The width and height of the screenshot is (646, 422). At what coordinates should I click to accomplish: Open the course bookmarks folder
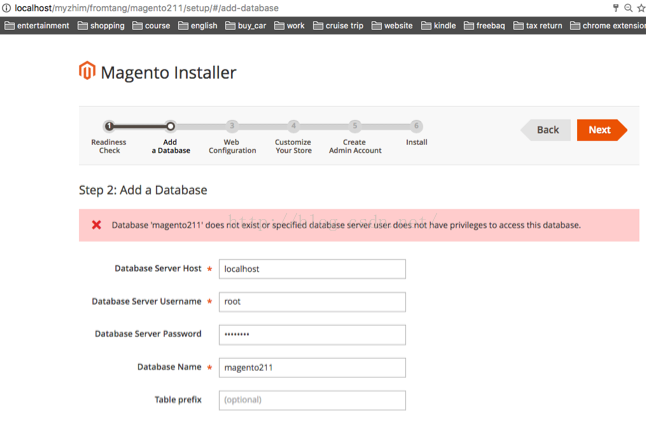(x=151, y=26)
